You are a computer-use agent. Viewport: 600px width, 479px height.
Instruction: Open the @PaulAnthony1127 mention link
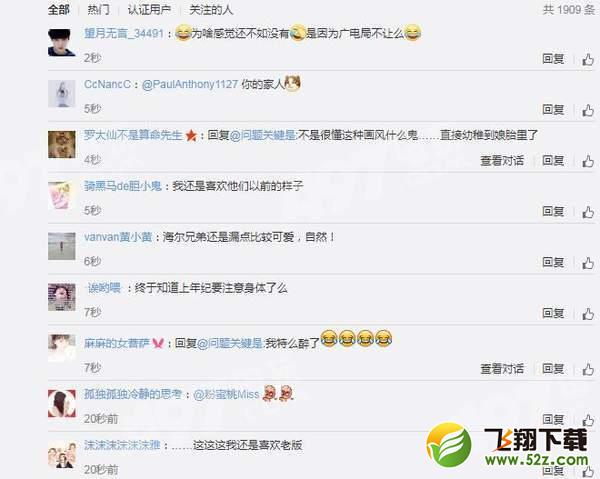pos(190,84)
